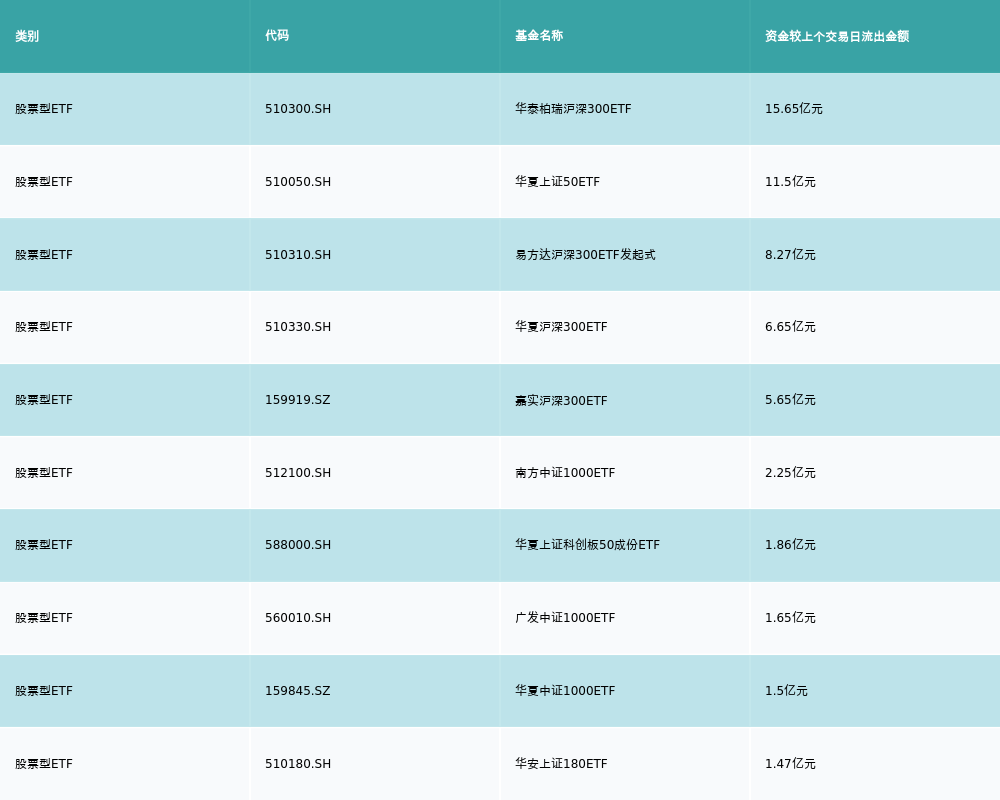Select fund name 华夏上证50ETF
Viewport: 1000px width, 800px height.
(x=557, y=182)
